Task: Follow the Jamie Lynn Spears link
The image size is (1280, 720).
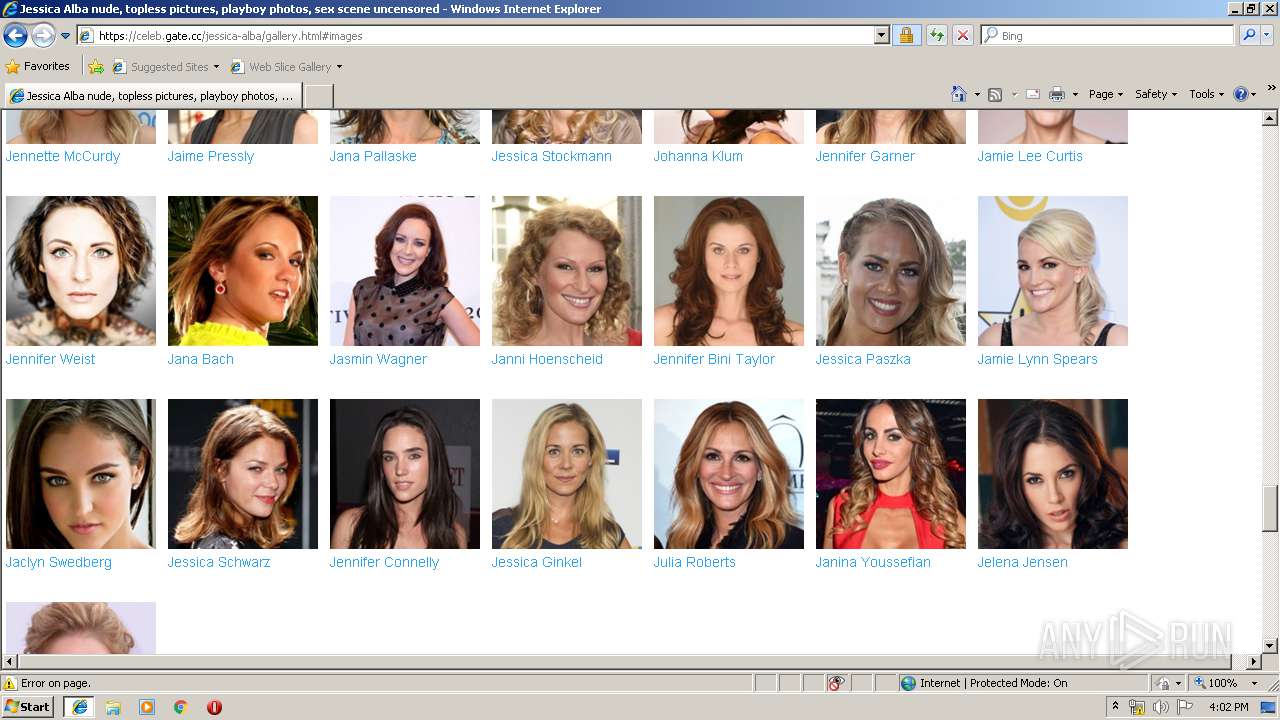Action: pyautogui.click(x=1038, y=359)
